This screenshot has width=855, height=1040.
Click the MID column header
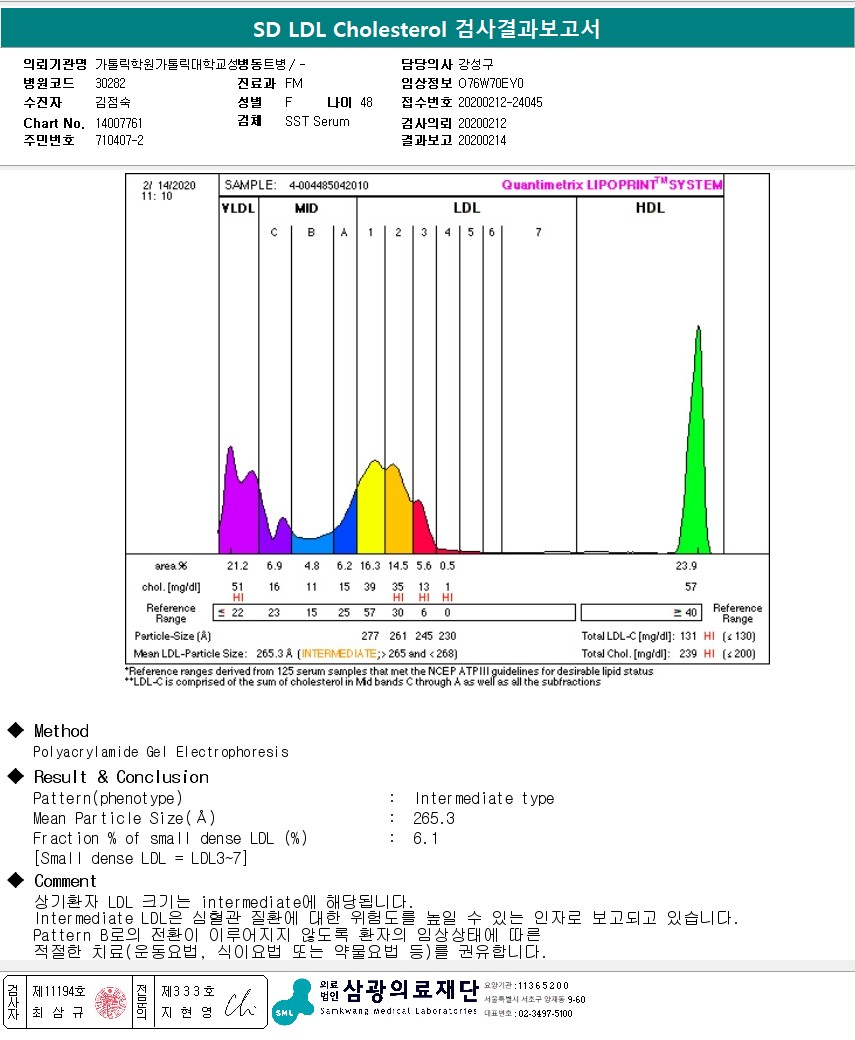pos(306,208)
